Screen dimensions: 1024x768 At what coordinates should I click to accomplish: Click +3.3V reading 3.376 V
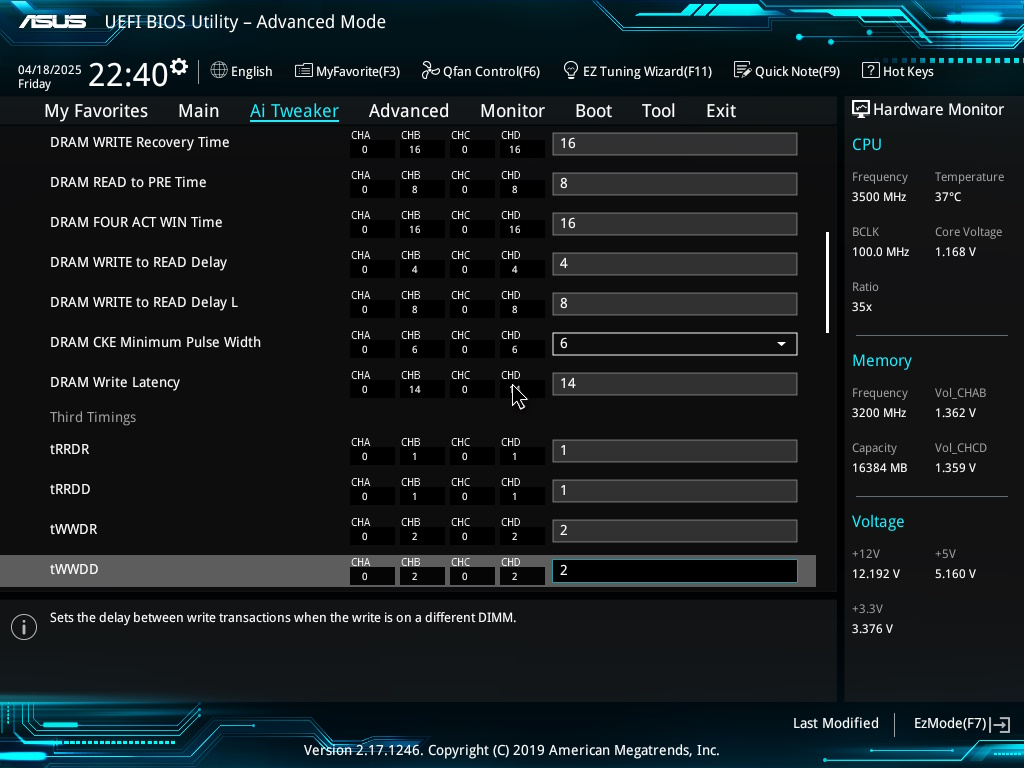click(872, 629)
